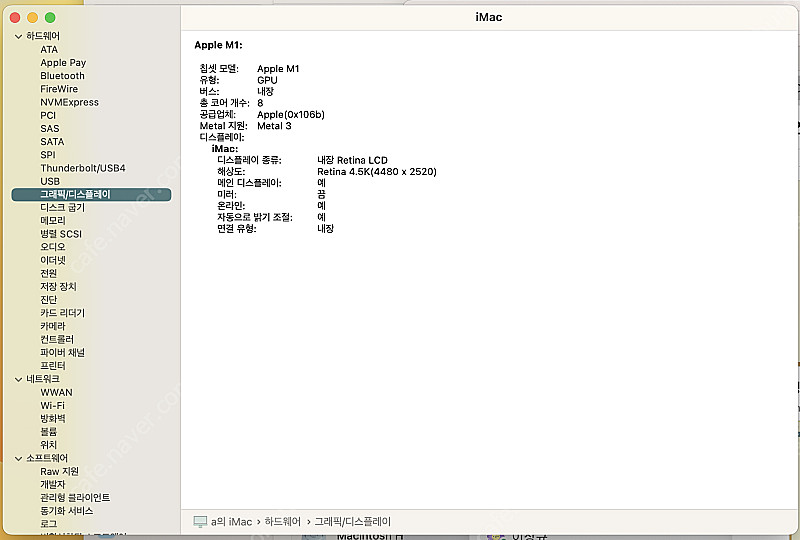800x540 pixels.
Task: Select 오디오 in the sidebar
Action: tap(53, 247)
